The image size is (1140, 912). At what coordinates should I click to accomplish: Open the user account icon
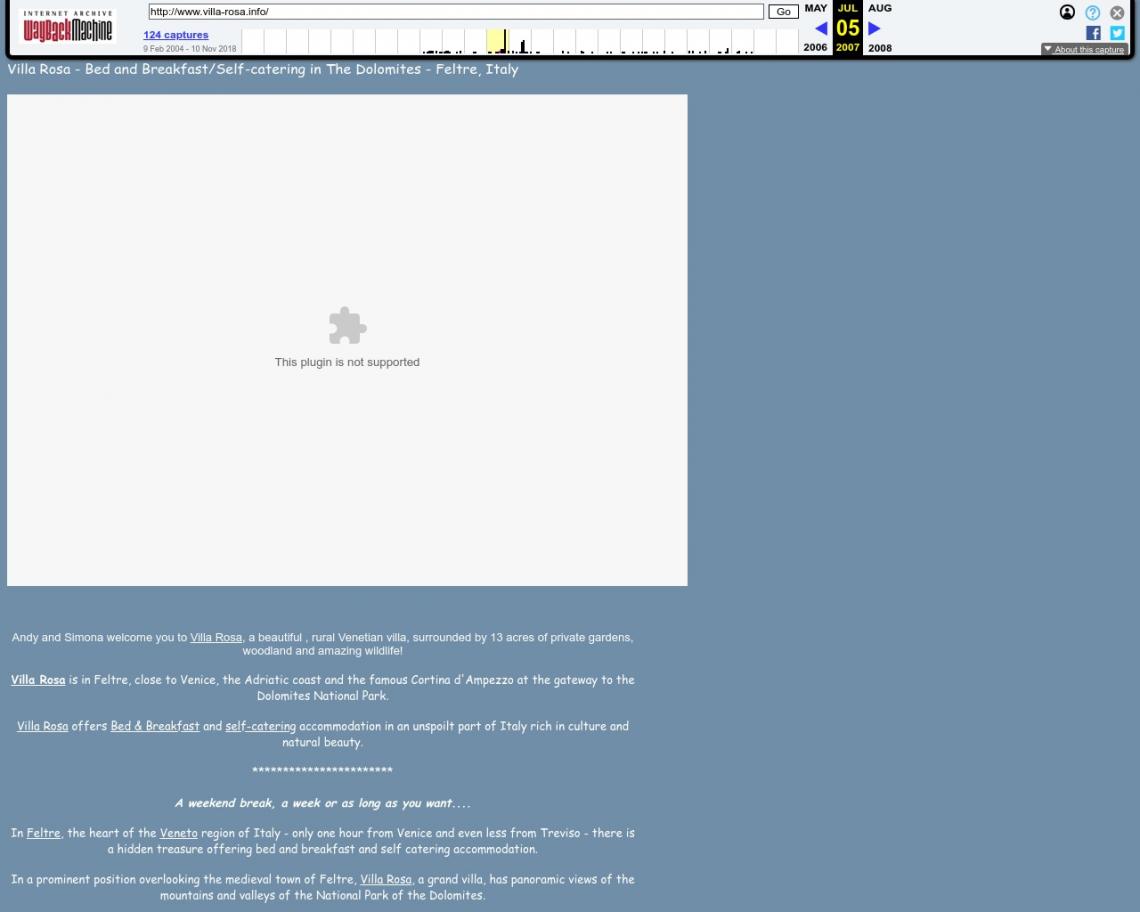pos(1067,12)
